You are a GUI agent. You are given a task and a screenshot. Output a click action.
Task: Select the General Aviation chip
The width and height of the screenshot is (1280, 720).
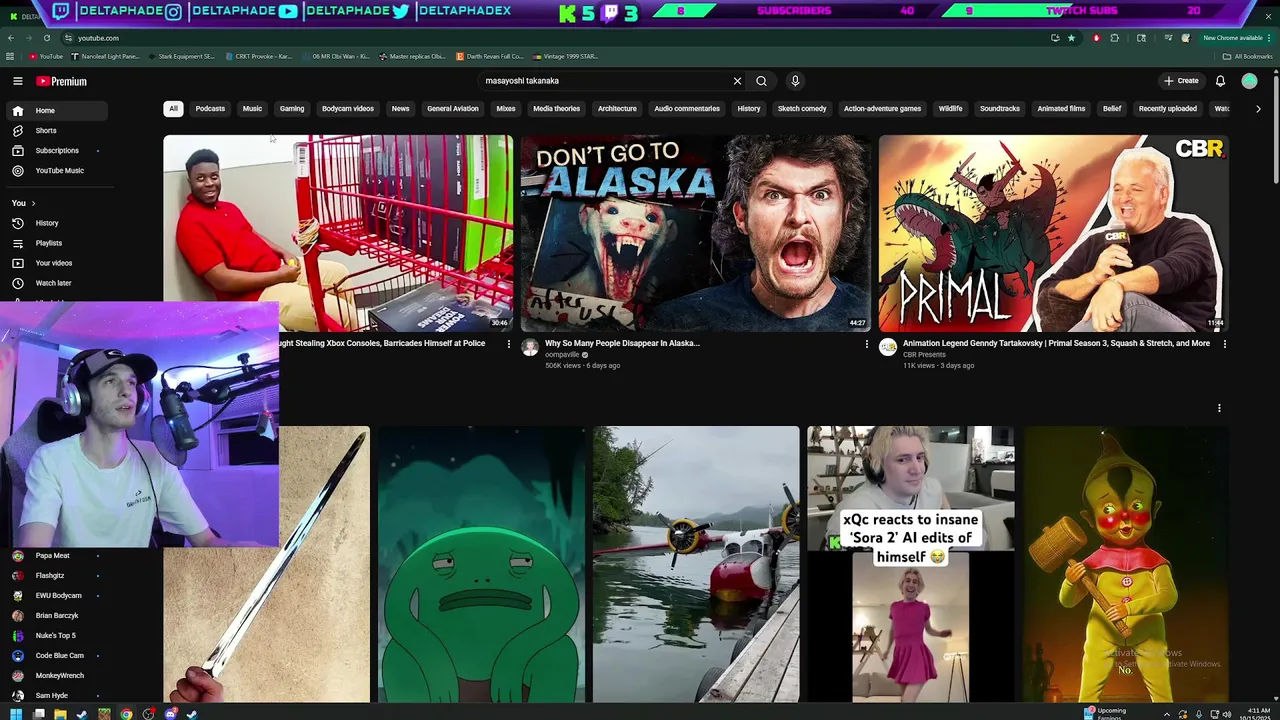click(453, 109)
